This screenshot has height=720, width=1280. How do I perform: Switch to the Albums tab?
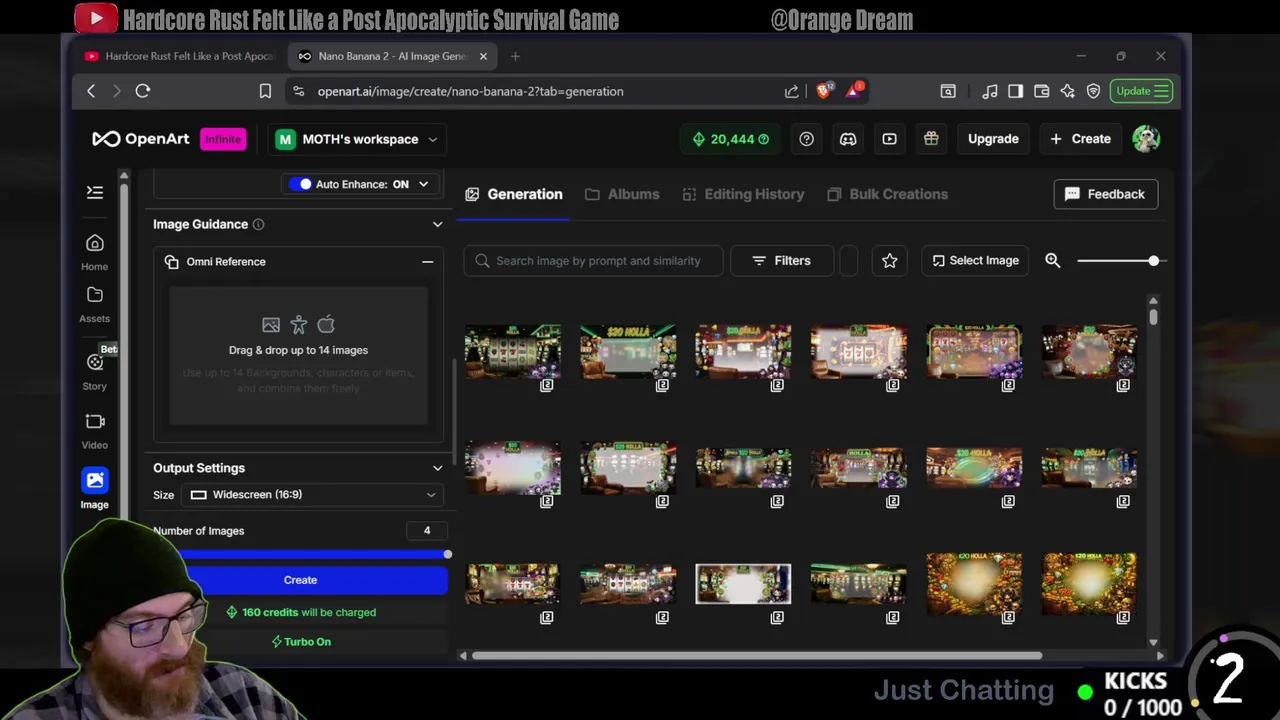[622, 194]
